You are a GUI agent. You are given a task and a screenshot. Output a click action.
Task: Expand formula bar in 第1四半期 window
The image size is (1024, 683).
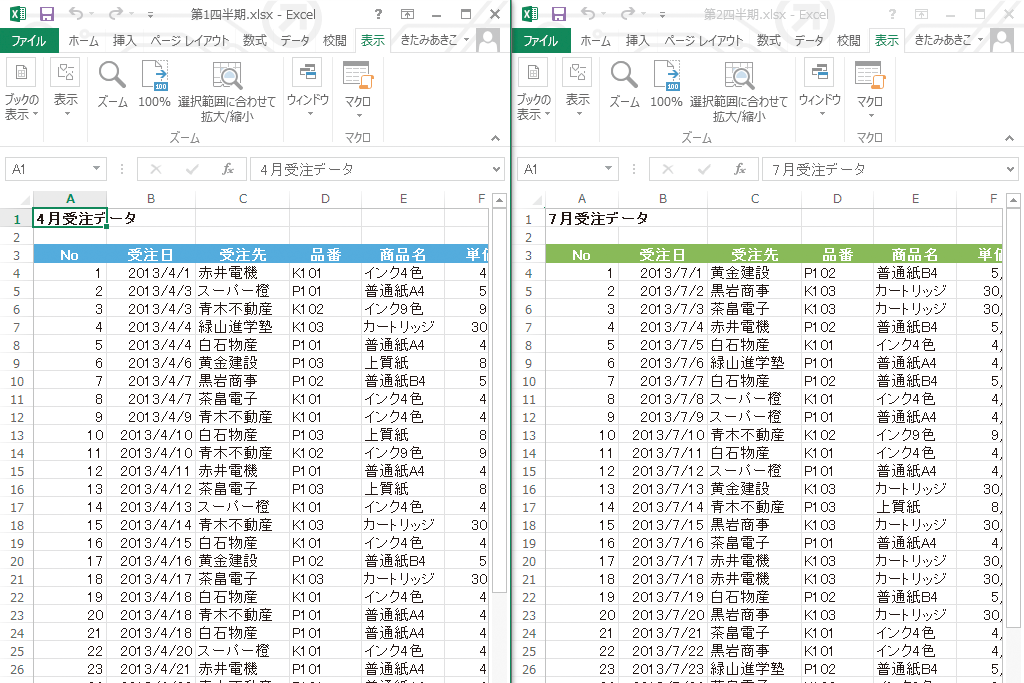(x=497, y=169)
